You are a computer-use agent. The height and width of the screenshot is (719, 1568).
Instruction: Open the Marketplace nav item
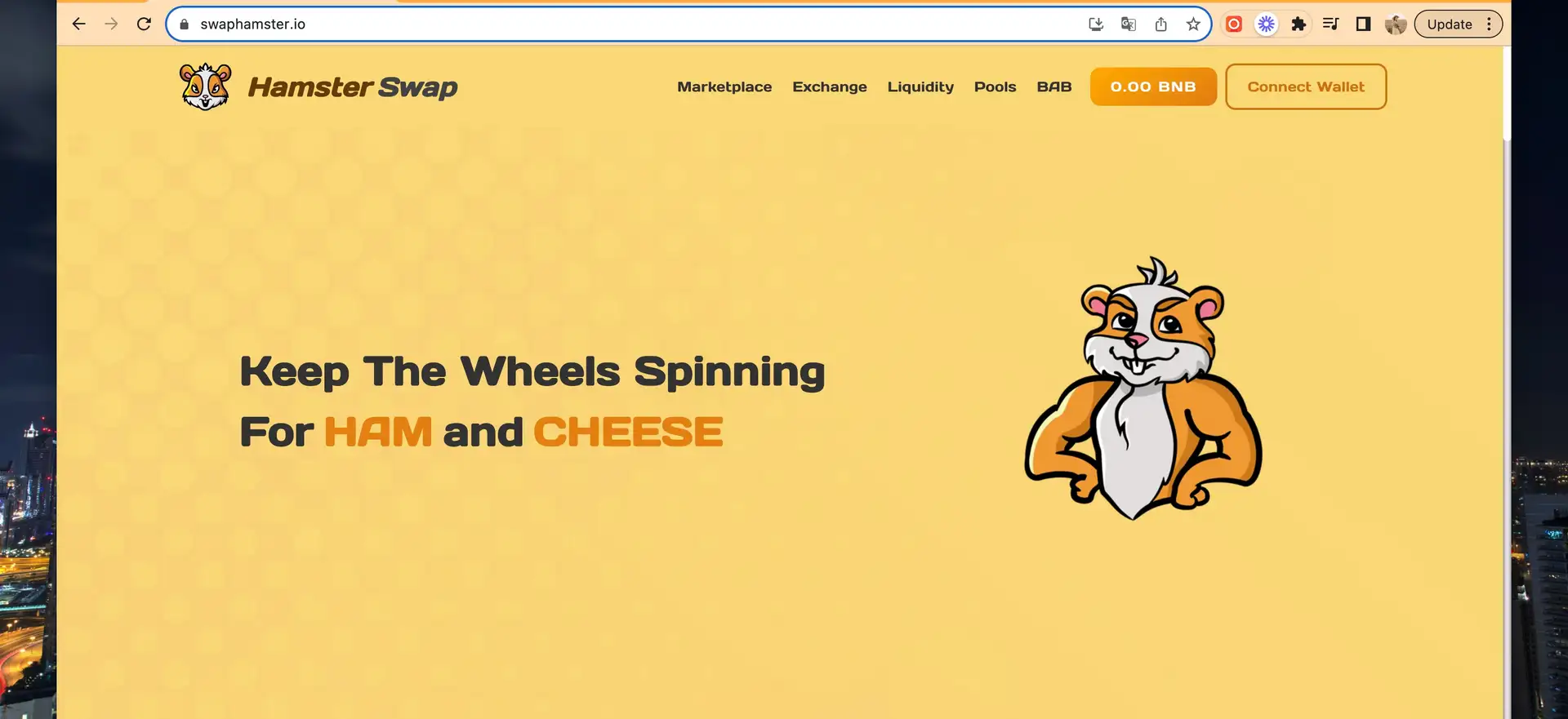click(724, 87)
